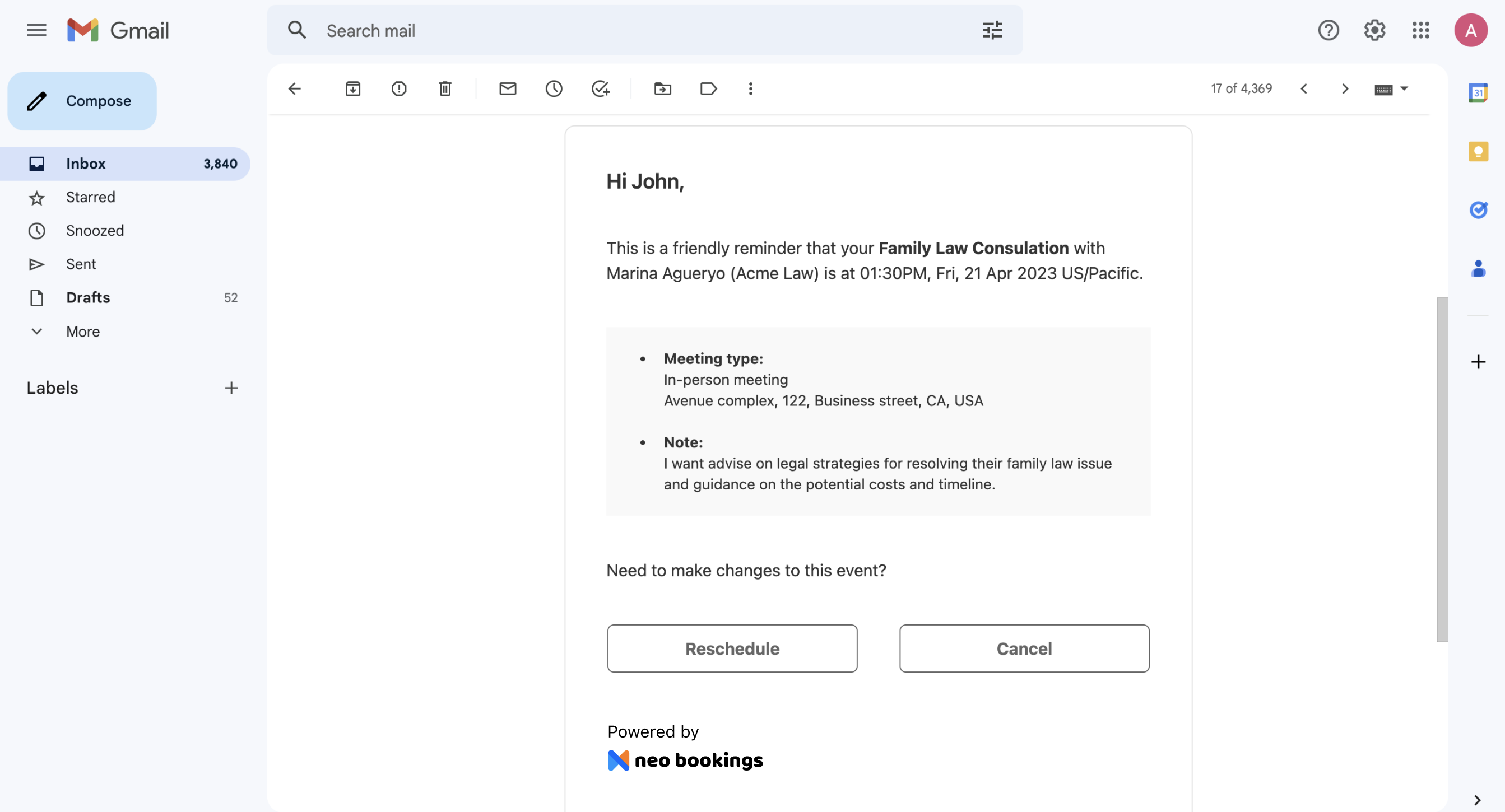
Task: Click the neo bookings logo link
Action: click(685, 760)
